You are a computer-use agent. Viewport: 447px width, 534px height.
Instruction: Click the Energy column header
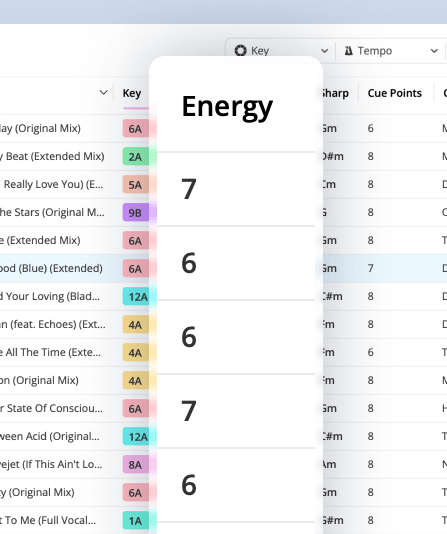tap(227, 107)
